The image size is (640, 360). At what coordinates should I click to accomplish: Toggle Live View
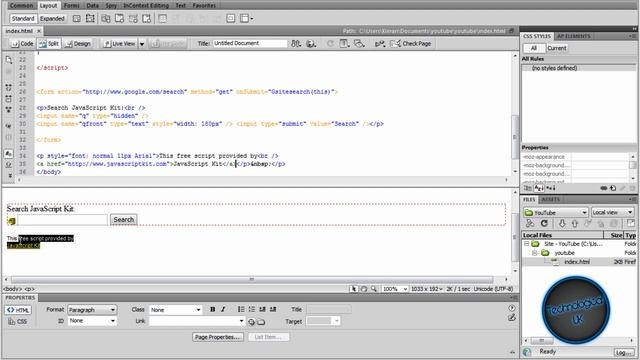point(120,43)
